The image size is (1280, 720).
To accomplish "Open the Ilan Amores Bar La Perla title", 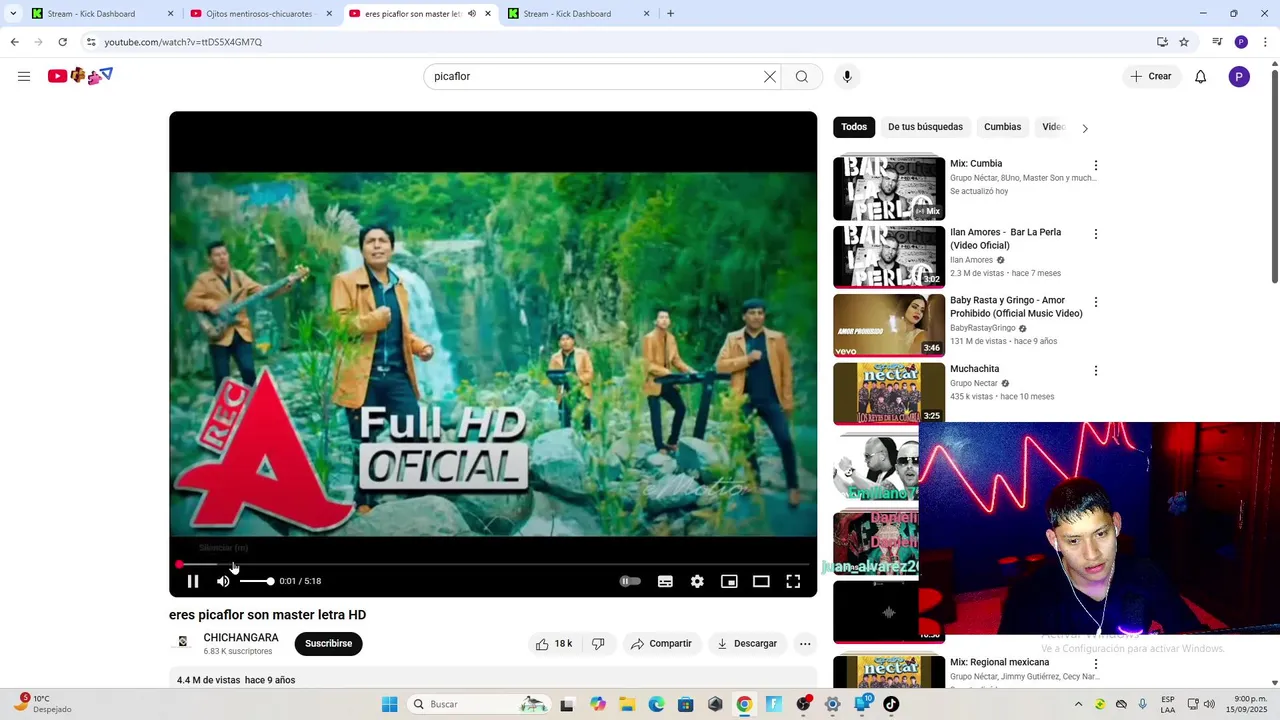I will tap(1005, 239).
